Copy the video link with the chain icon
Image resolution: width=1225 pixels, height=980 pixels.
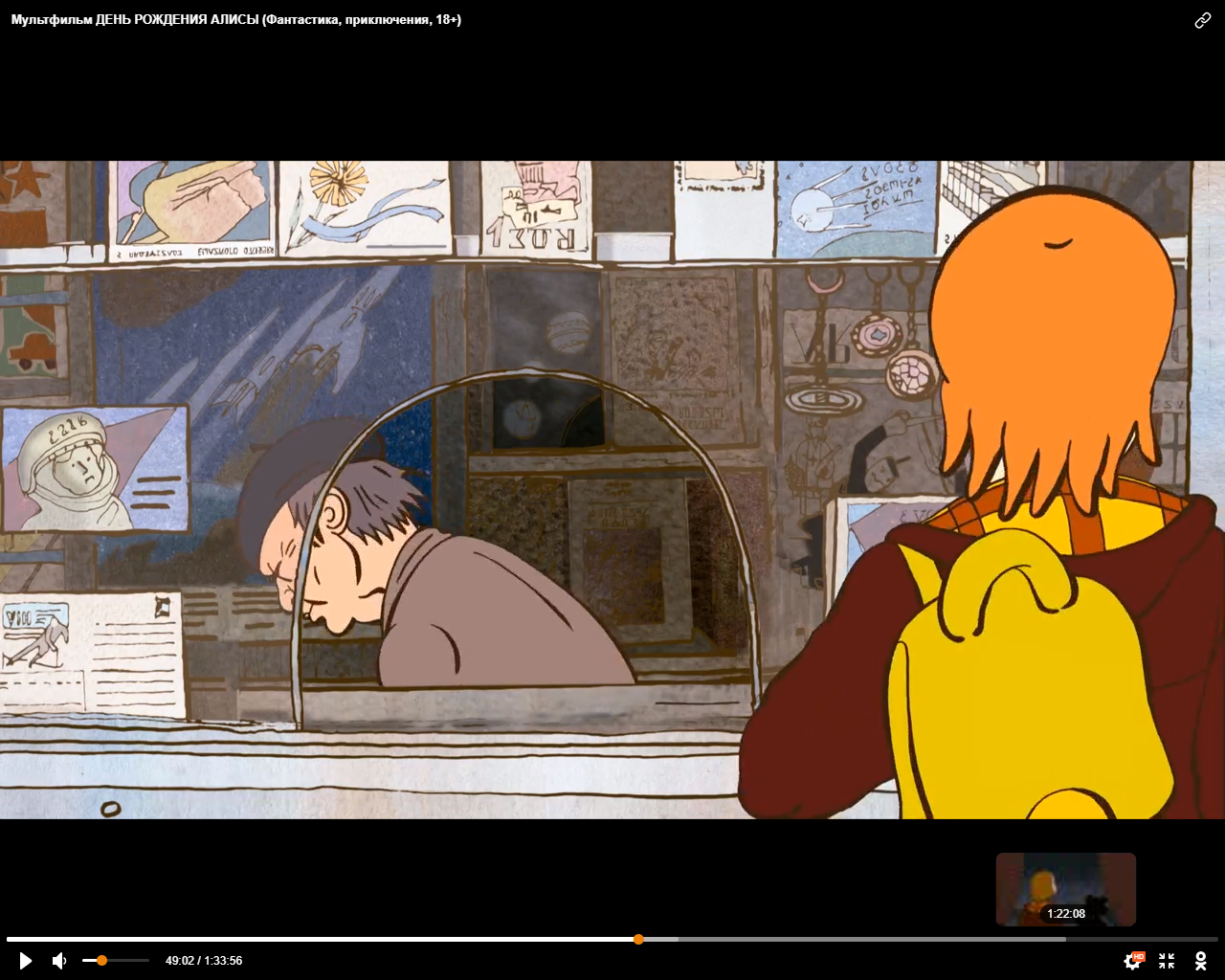coord(1203,21)
